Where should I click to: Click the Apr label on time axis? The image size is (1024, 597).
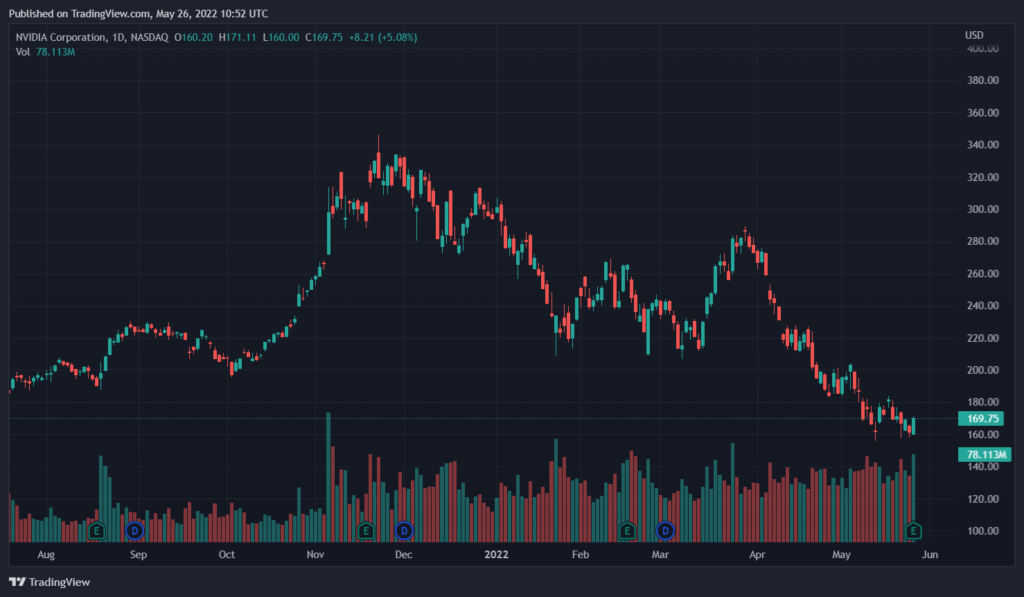click(x=757, y=553)
